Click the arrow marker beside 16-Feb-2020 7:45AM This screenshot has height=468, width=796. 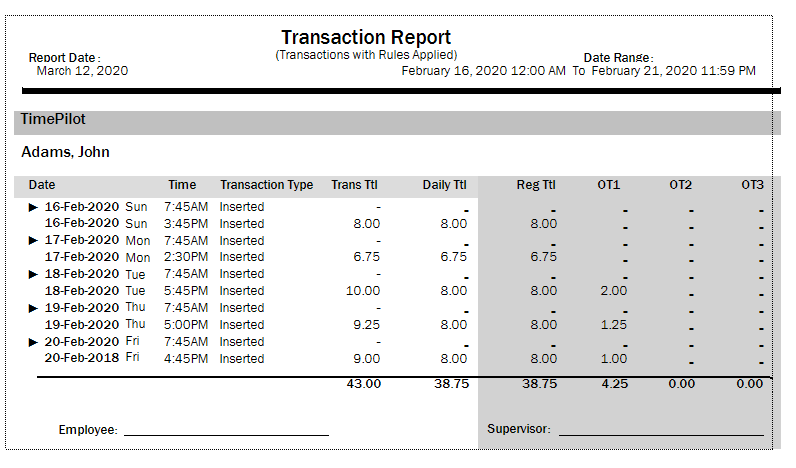pos(34,207)
